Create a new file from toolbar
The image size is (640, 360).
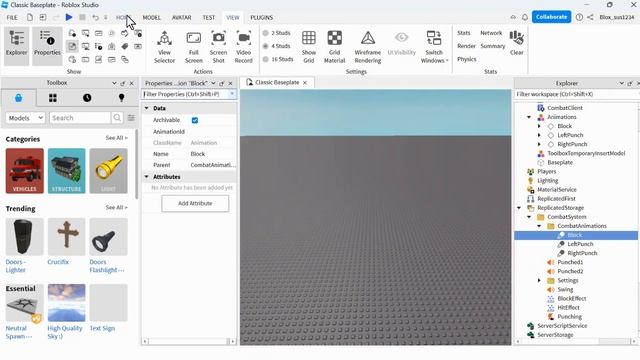pyautogui.click(x=30, y=17)
